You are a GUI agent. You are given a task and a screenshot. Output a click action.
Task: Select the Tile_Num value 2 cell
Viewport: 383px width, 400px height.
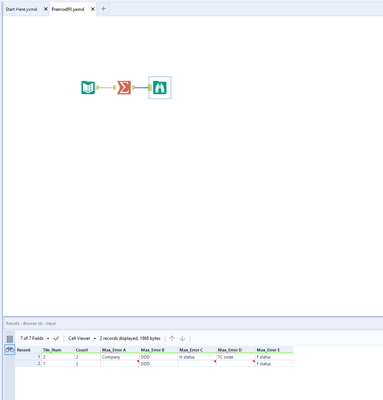pyautogui.click(x=58, y=357)
